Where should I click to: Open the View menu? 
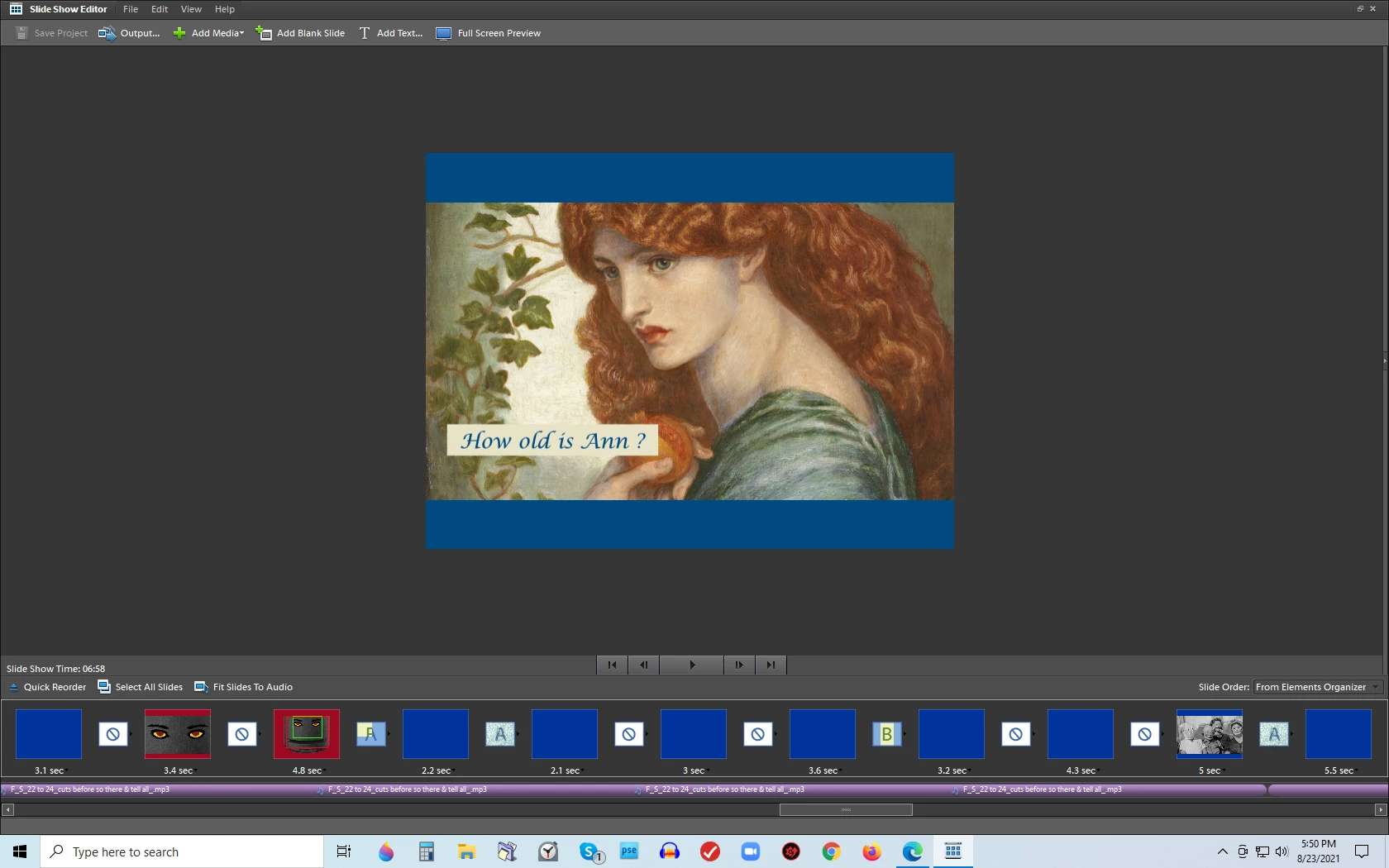[x=191, y=9]
